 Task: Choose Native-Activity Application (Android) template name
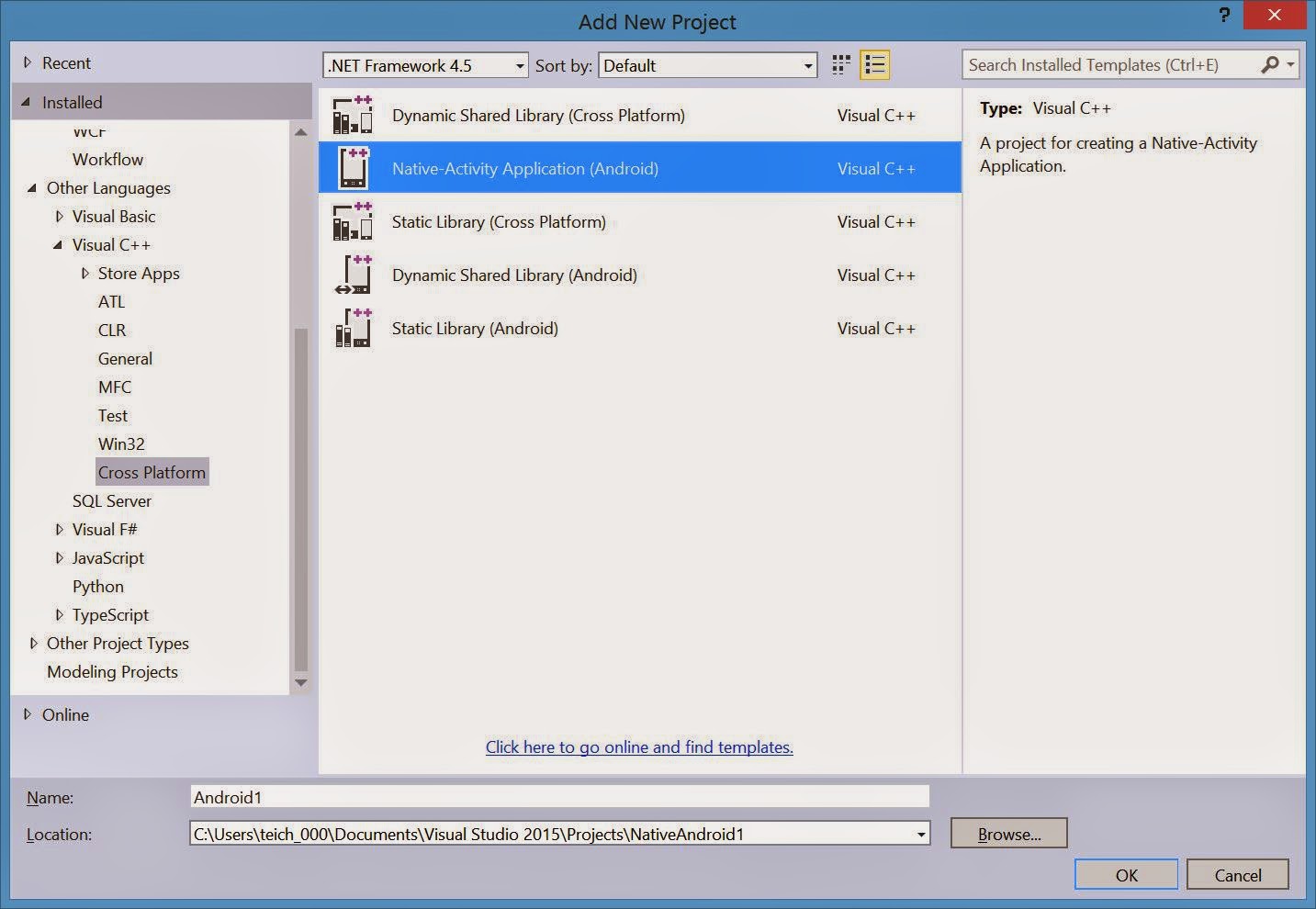click(x=525, y=168)
